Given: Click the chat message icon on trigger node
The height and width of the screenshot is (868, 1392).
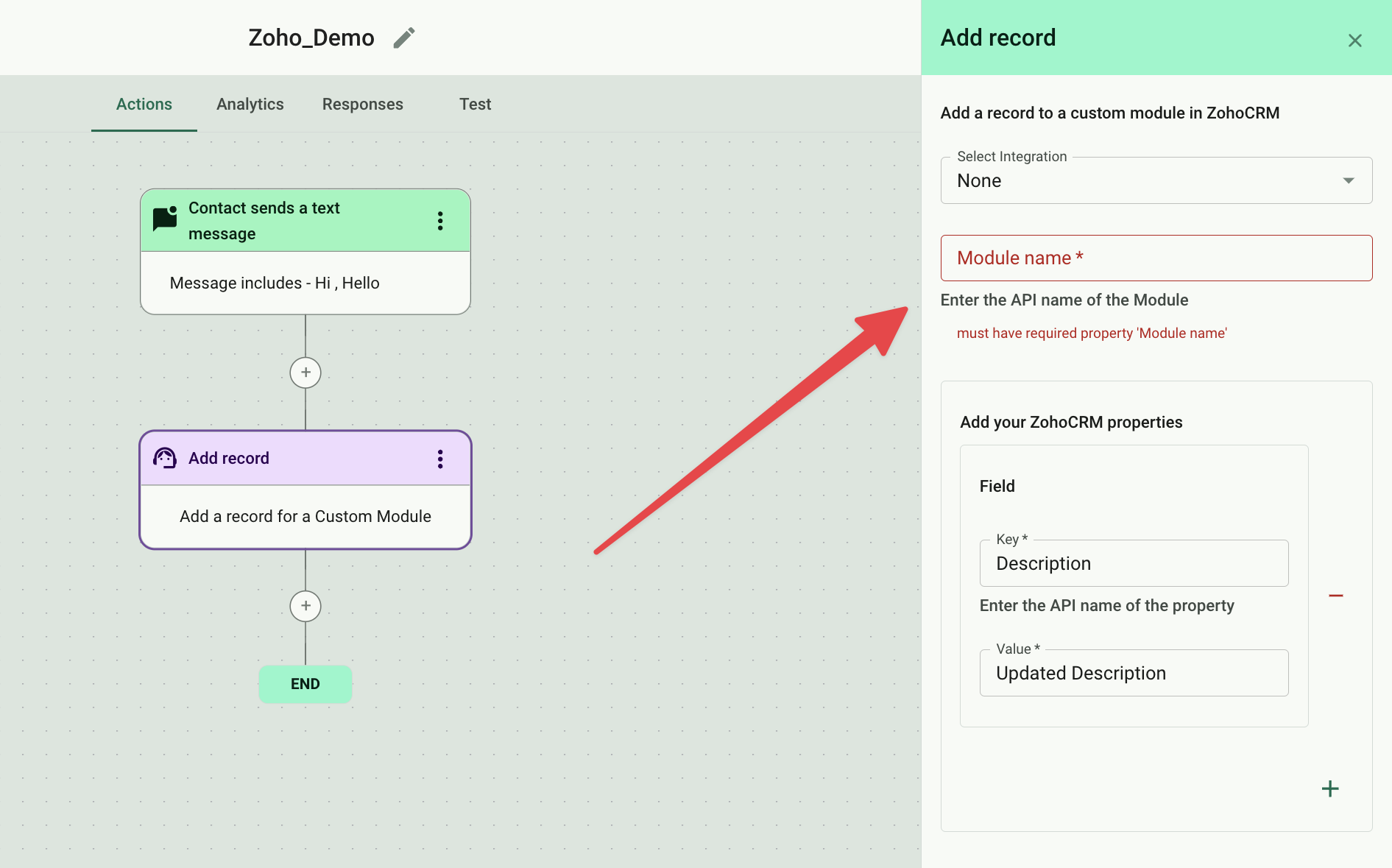Looking at the screenshot, I should [165, 219].
